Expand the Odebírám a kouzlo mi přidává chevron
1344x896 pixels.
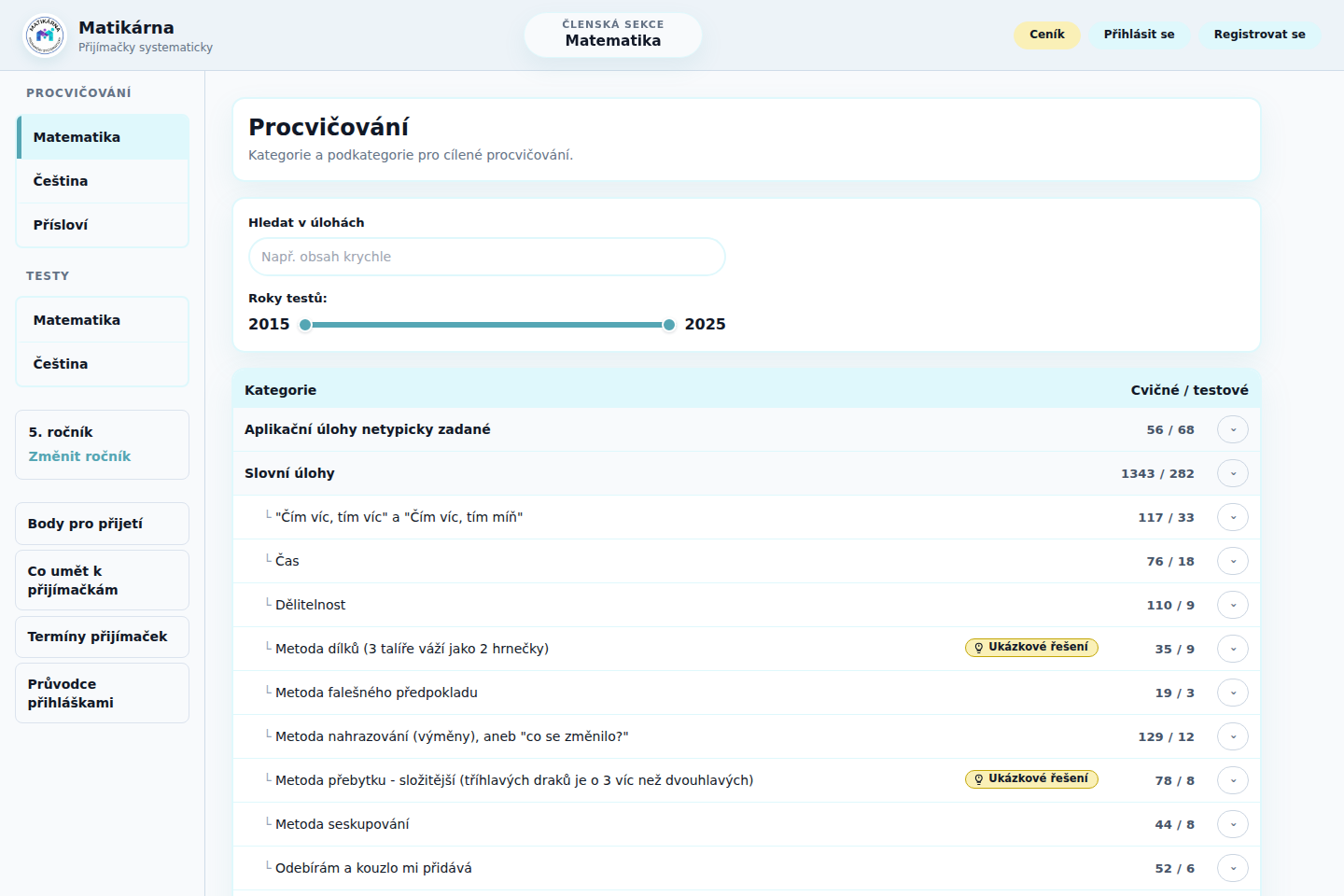pyautogui.click(x=1233, y=868)
